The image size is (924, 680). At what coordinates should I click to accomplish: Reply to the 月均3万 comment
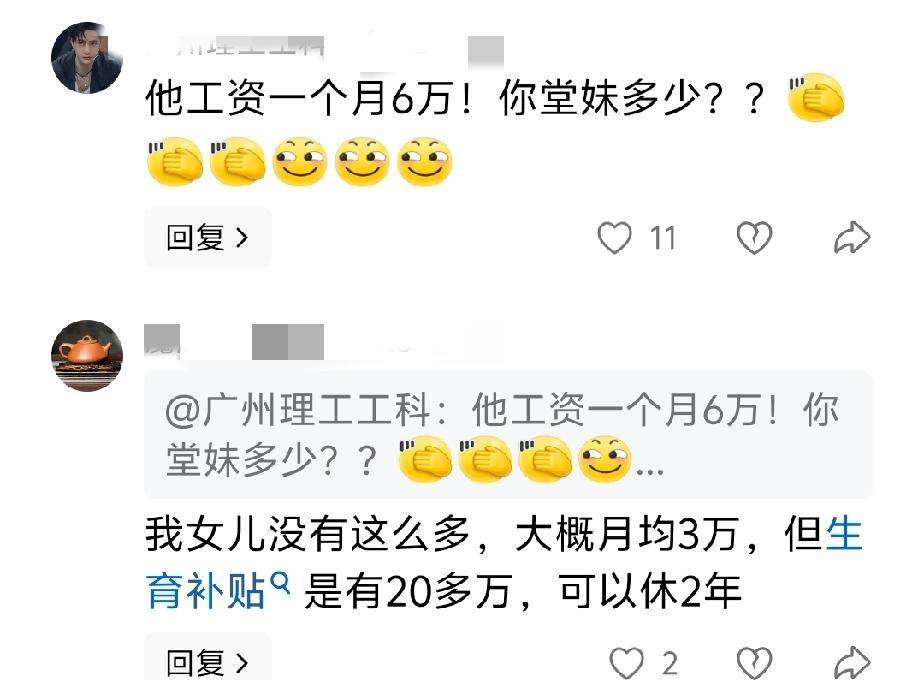[x=207, y=660]
